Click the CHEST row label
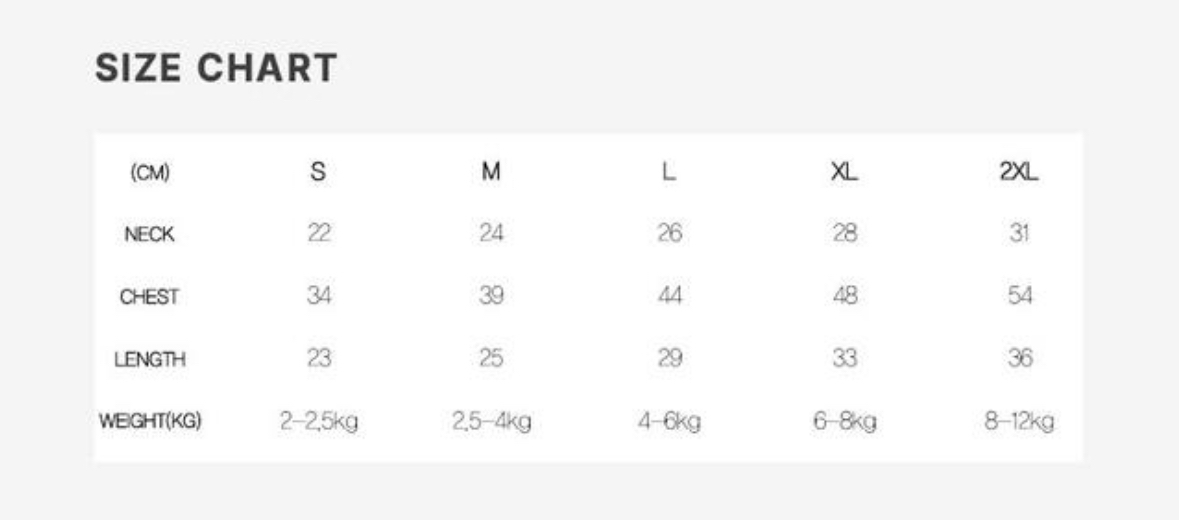The image size is (1179, 520). 150,297
